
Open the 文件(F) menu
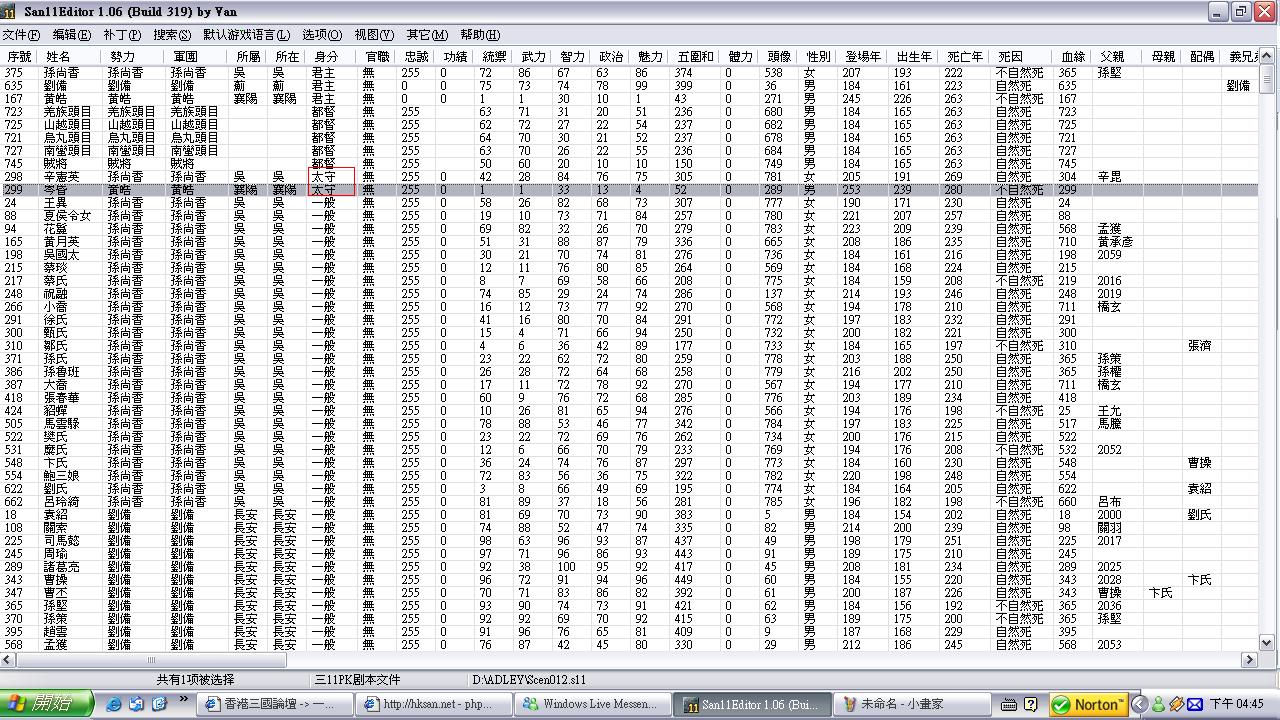pos(21,35)
